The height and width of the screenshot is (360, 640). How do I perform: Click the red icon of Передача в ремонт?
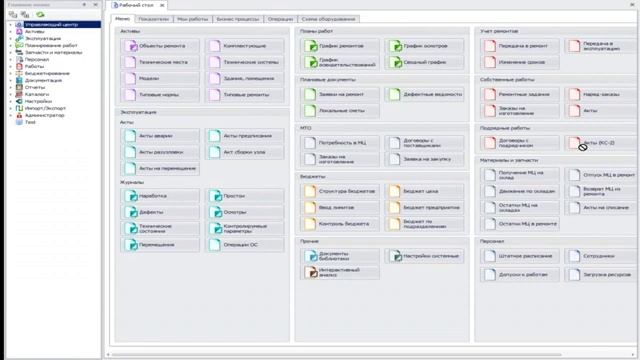(490, 46)
